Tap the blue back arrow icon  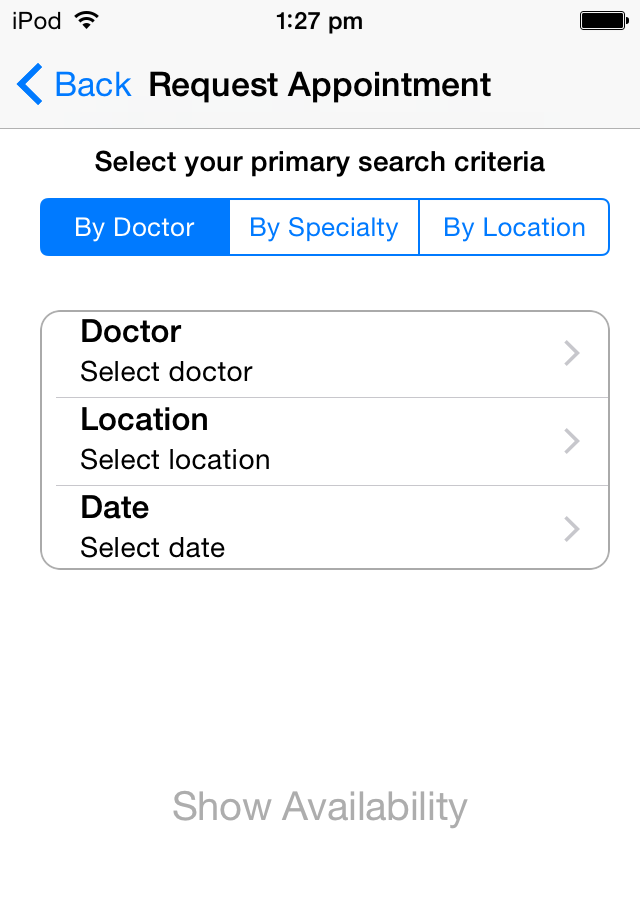click(30, 85)
